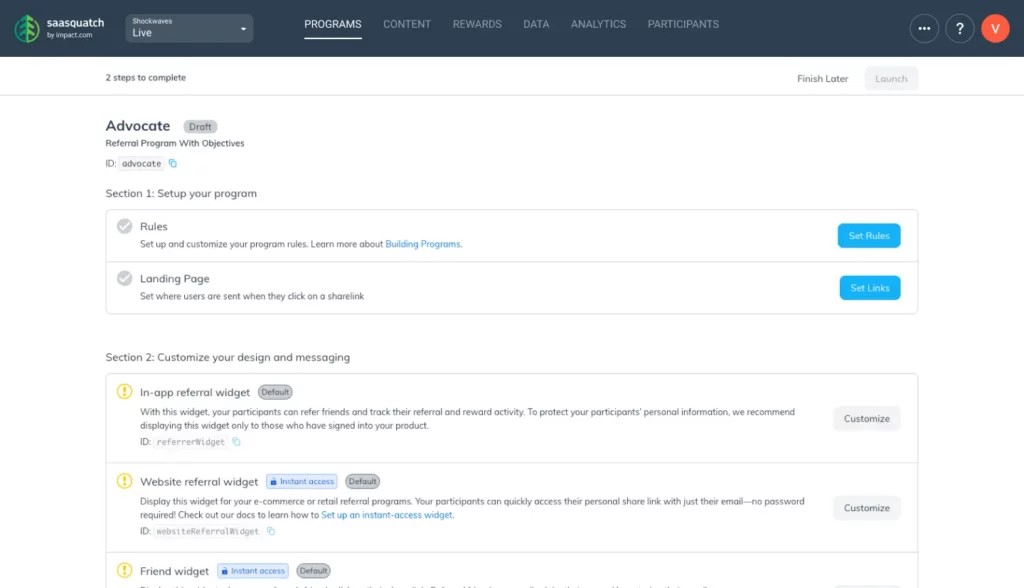Viewport: 1024px width, 588px height.
Task: Open the user avatar V menu
Action: point(995,28)
